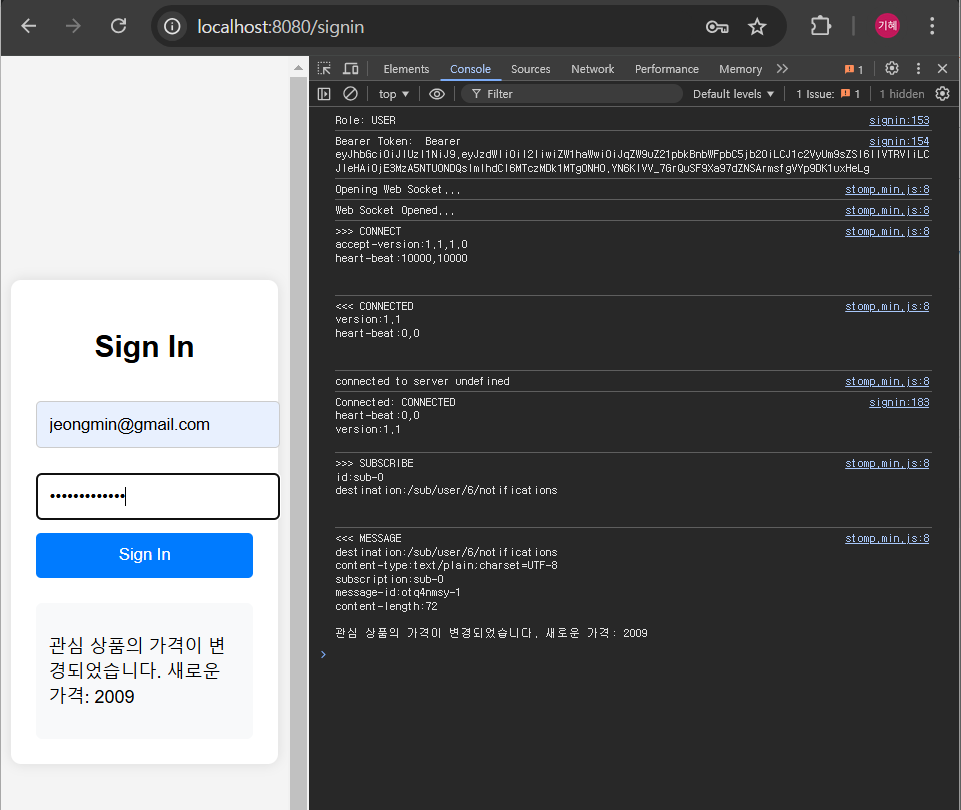Open the profile avatar menu
Viewport: 961px width, 810px height.
coord(887,26)
